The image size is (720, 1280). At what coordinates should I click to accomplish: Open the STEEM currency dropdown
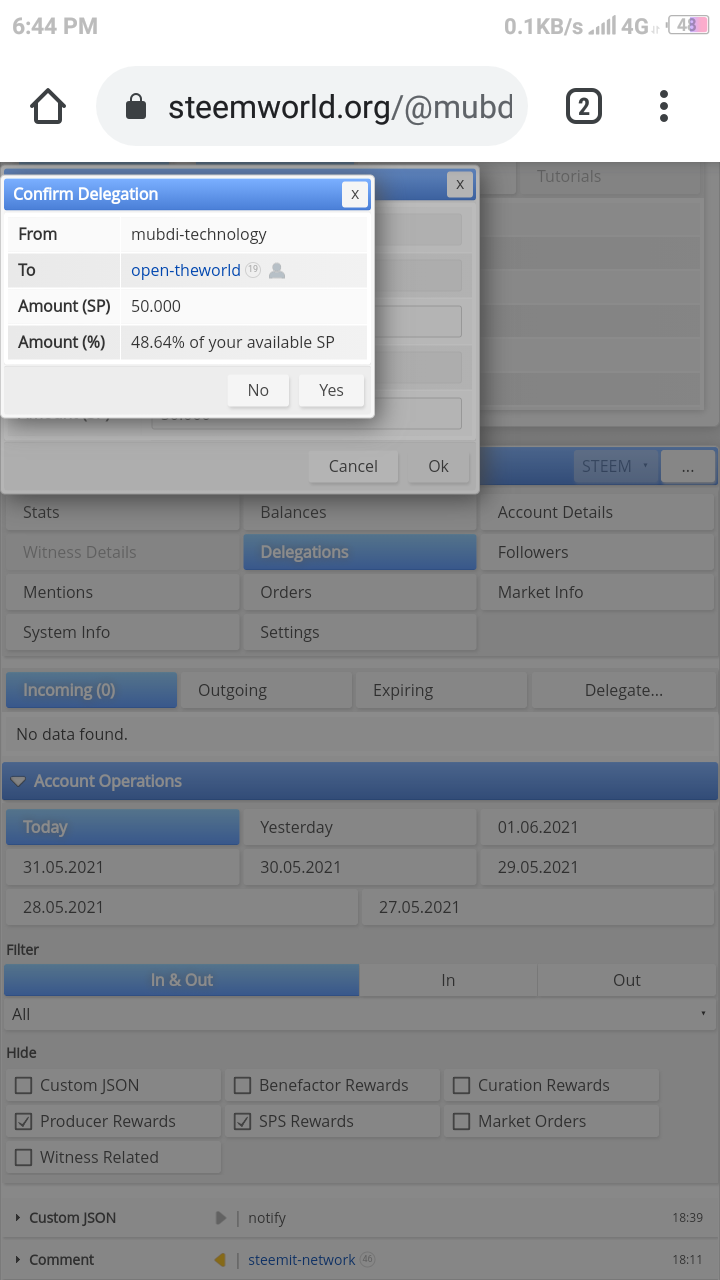point(615,466)
